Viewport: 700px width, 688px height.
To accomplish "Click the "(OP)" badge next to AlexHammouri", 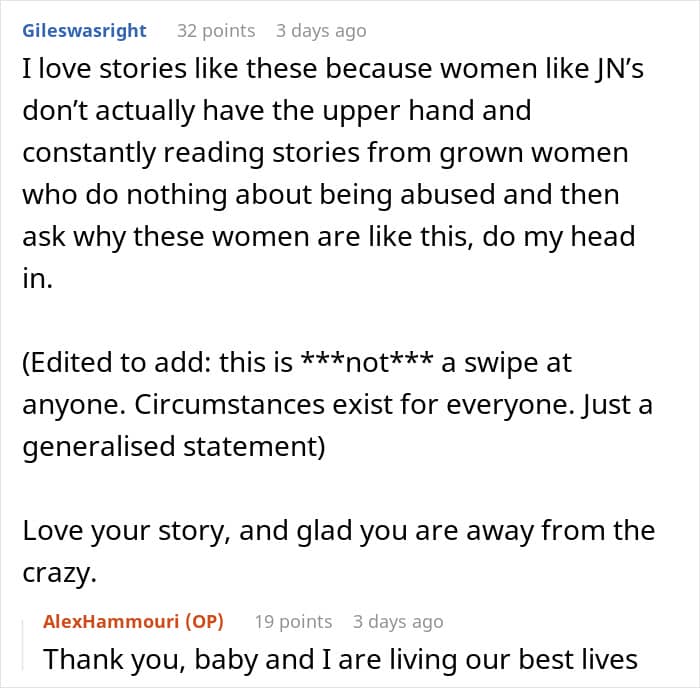I will 204,621.
